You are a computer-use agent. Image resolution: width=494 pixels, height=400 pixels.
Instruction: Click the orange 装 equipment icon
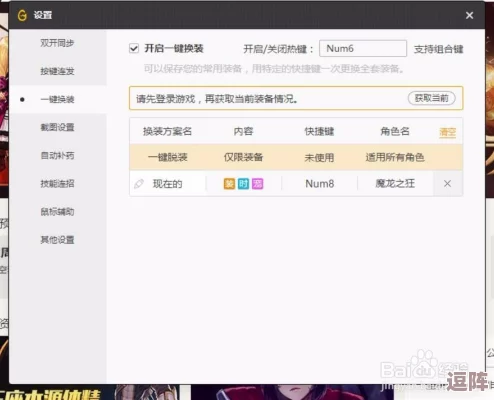point(229,184)
